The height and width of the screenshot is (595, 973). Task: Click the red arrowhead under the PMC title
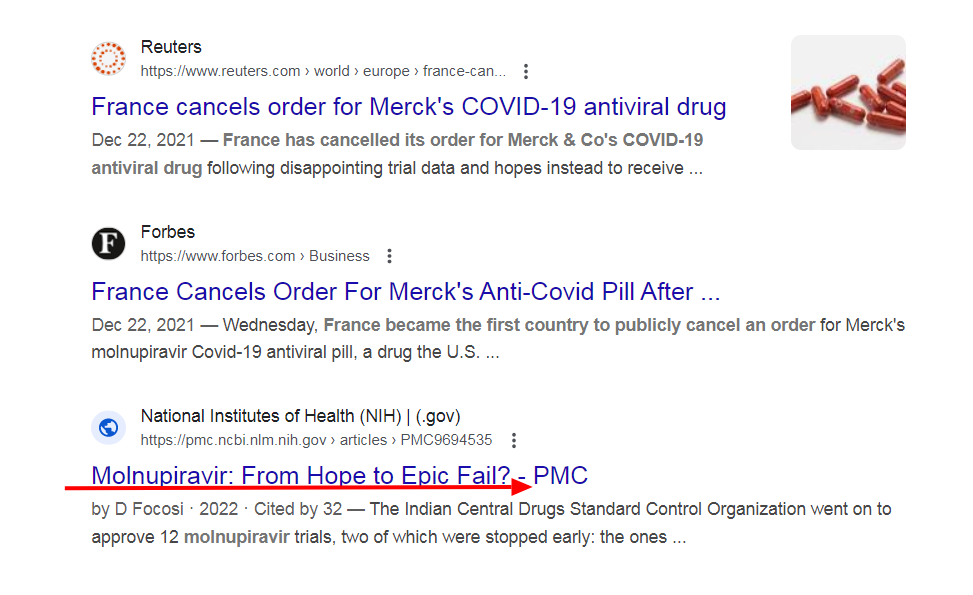pyautogui.click(x=522, y=487)
